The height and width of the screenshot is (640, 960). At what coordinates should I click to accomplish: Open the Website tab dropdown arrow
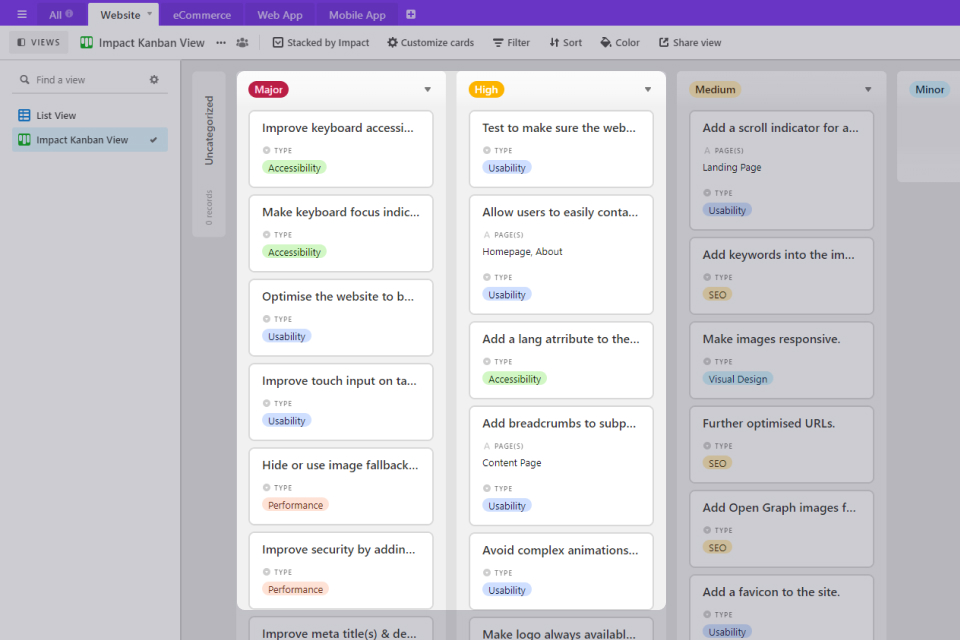pyautogui.click(x=149, y=13)
